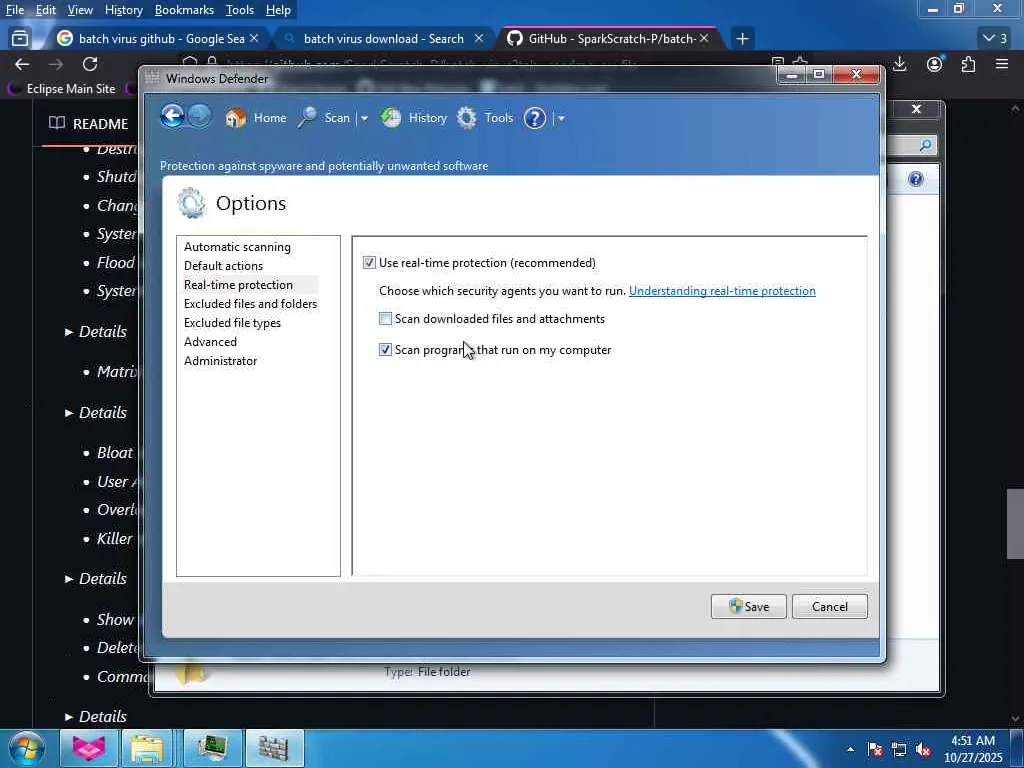The width and height of the screenshot is (1024, 768).
Task: Click Explorer window search magnifier
Action: [925, 145]
